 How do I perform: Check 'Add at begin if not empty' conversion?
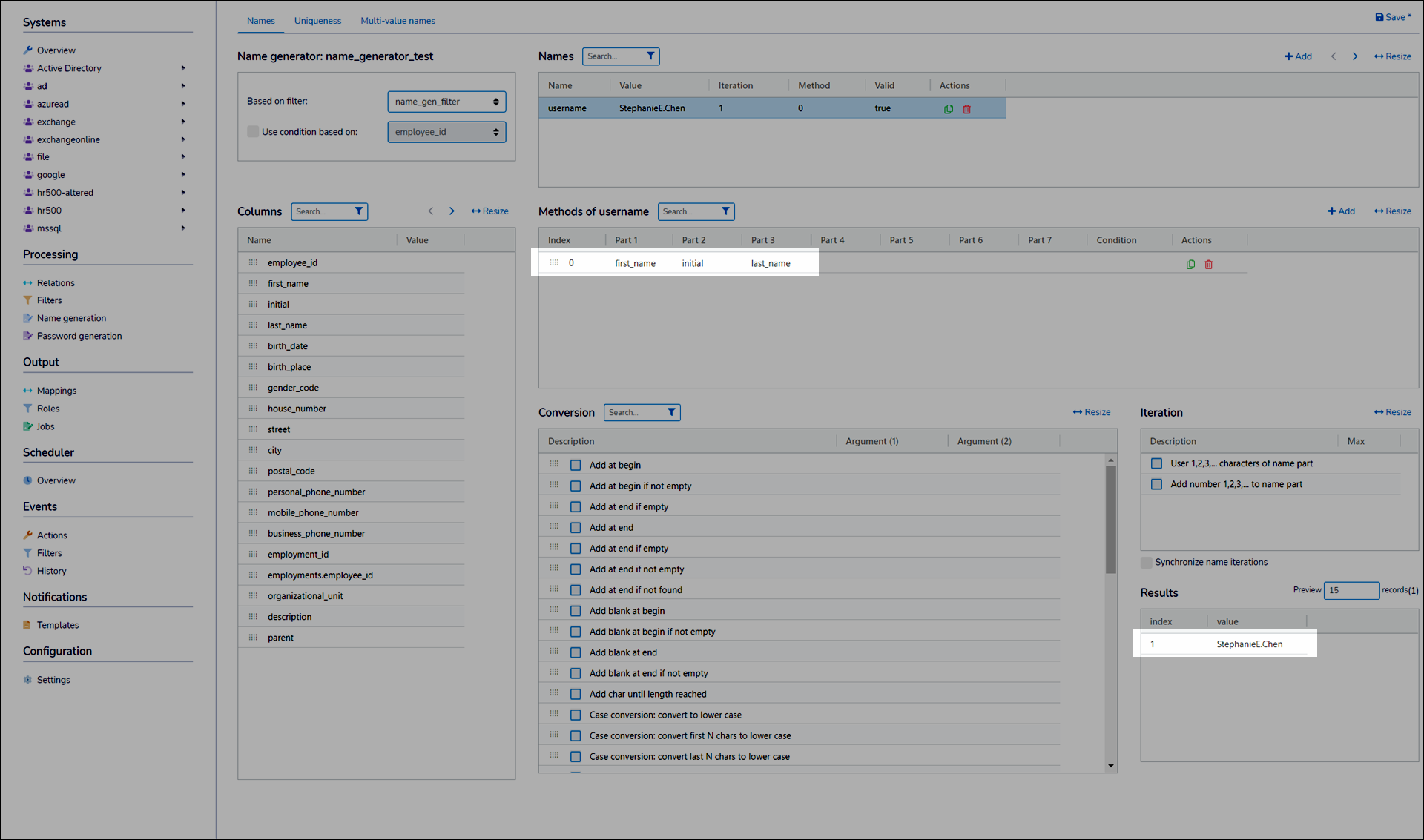tap(576, 486)
